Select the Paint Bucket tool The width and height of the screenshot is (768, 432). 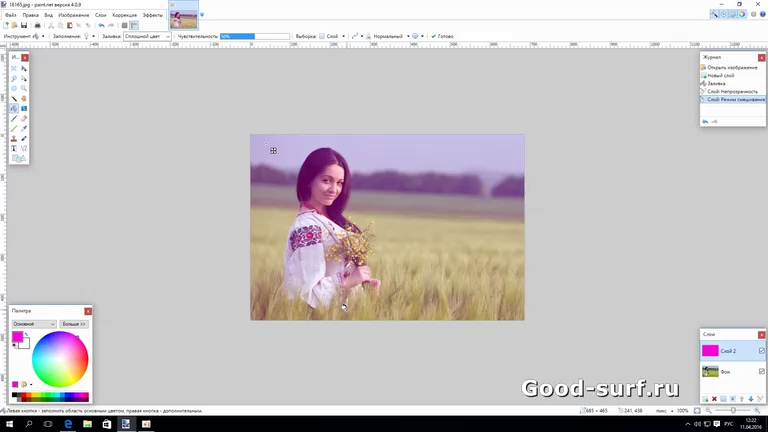[14, 108]
